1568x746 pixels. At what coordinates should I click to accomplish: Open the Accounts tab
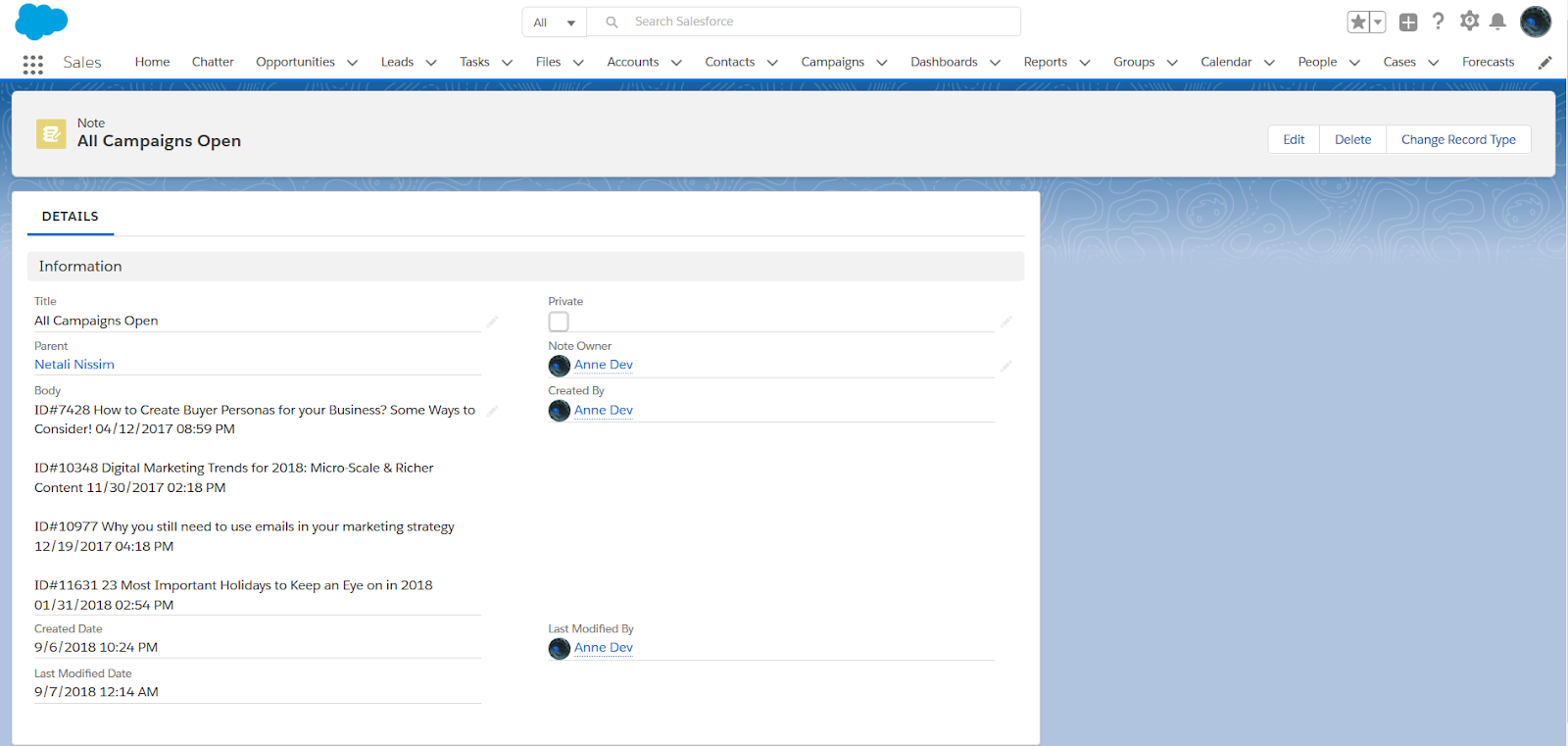(x=632, y=62)
